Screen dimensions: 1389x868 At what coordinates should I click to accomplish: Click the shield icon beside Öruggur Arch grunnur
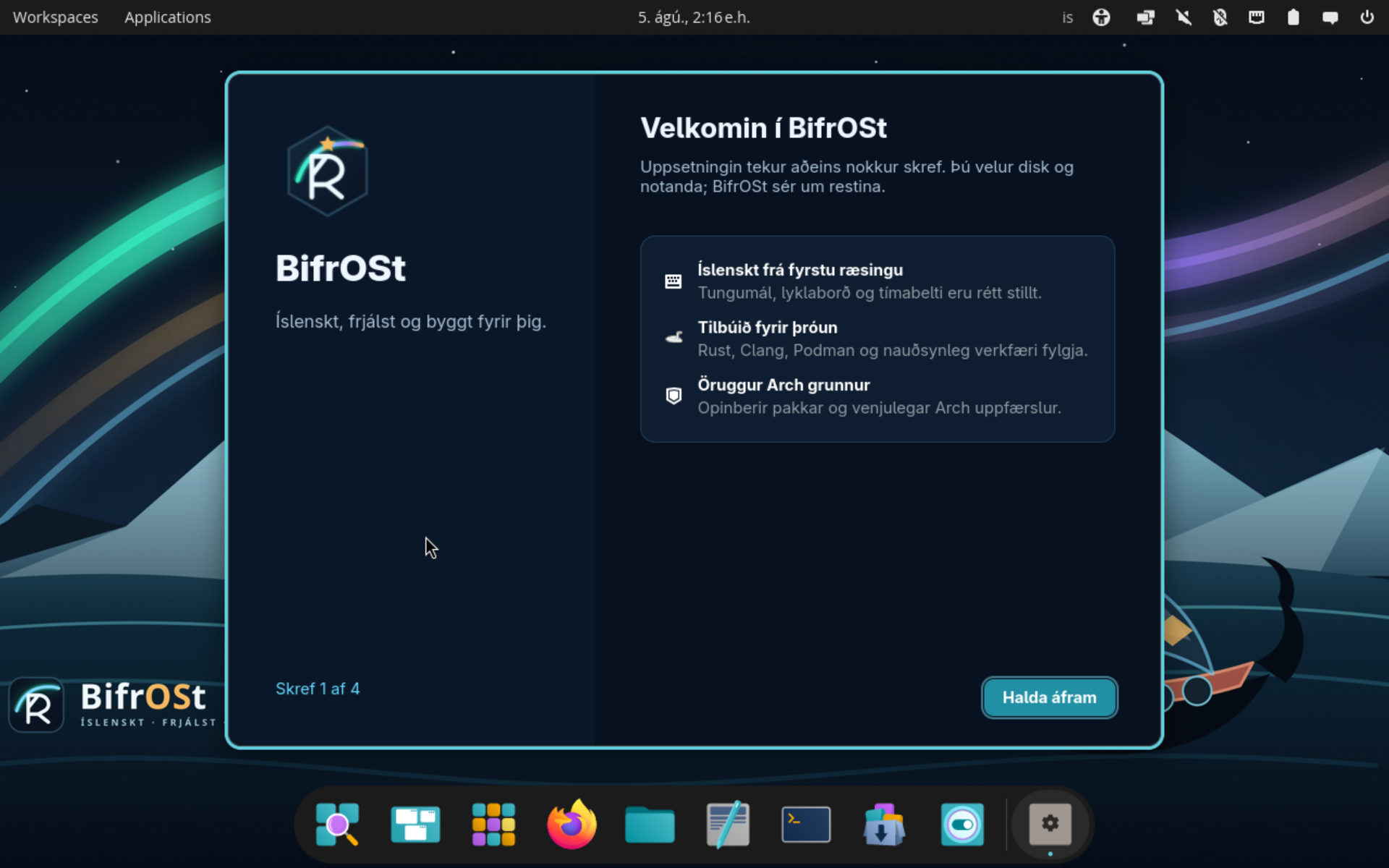pyautogui.click(x=674, y=396)
